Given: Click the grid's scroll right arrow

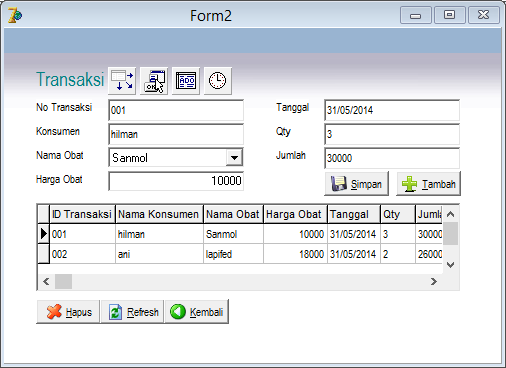Looking at the screenshot, I should pos(434,282).
